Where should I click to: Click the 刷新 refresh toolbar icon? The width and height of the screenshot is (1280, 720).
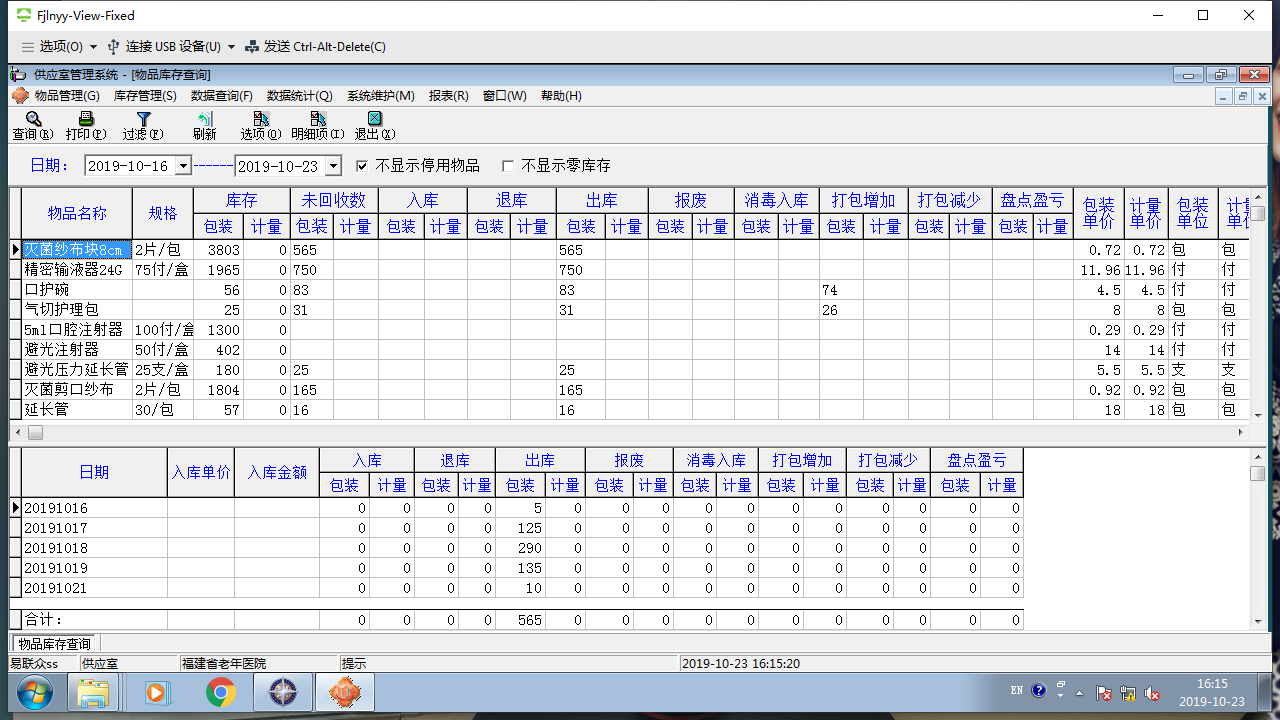tap(204, 119)
